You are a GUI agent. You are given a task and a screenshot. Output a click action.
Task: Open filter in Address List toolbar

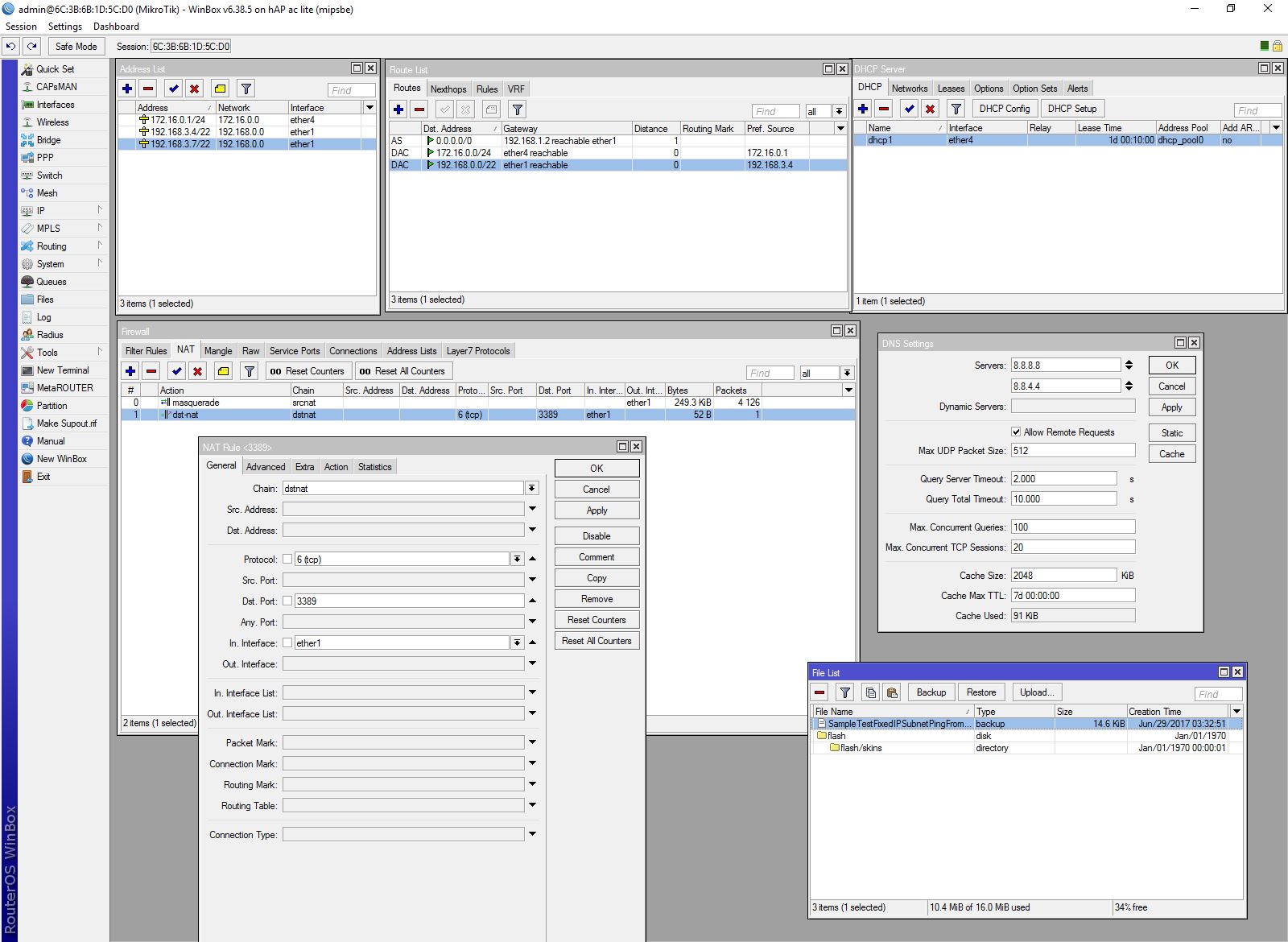point(246,89)
